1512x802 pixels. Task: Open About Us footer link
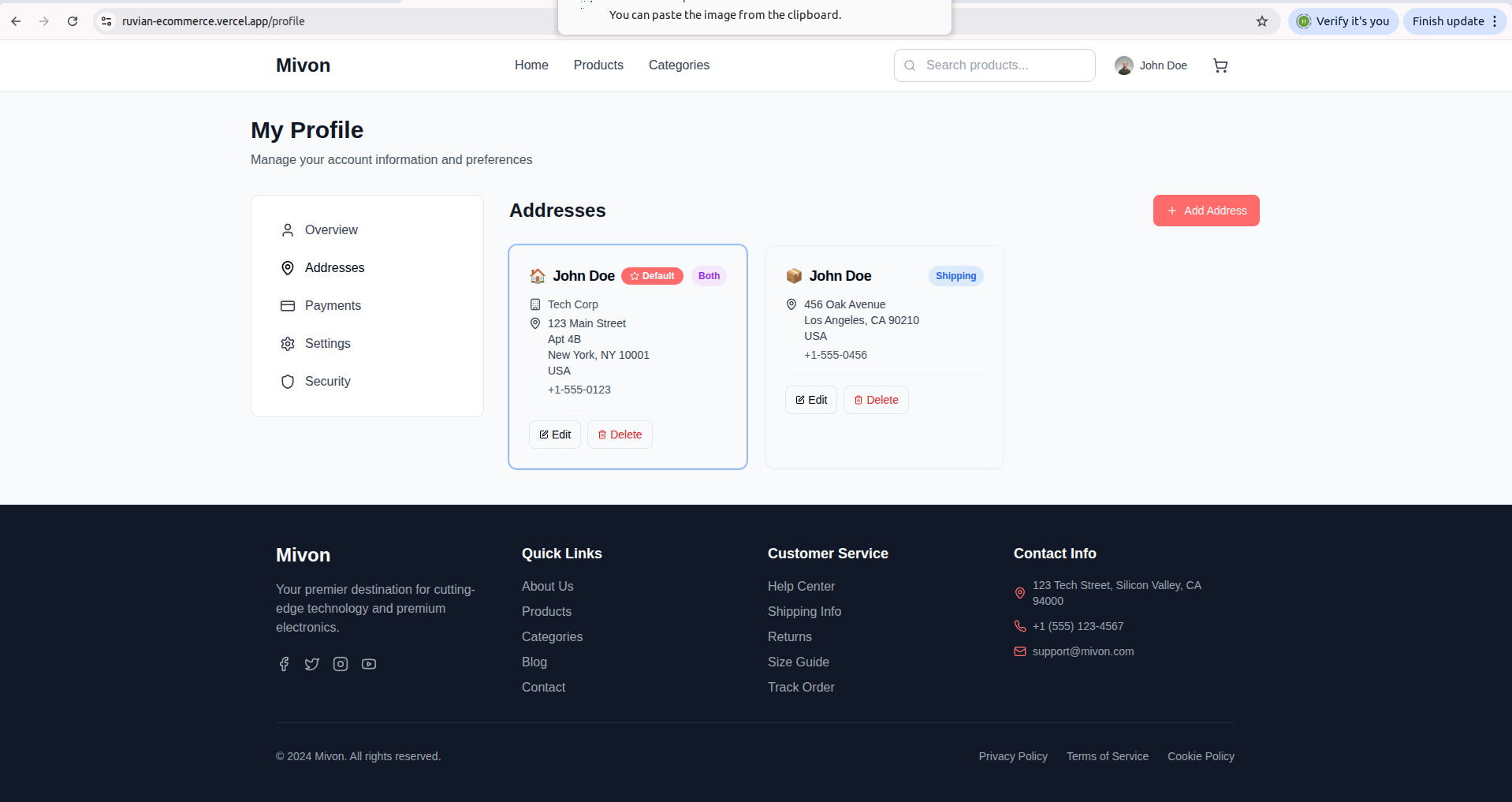click(548, 587)
